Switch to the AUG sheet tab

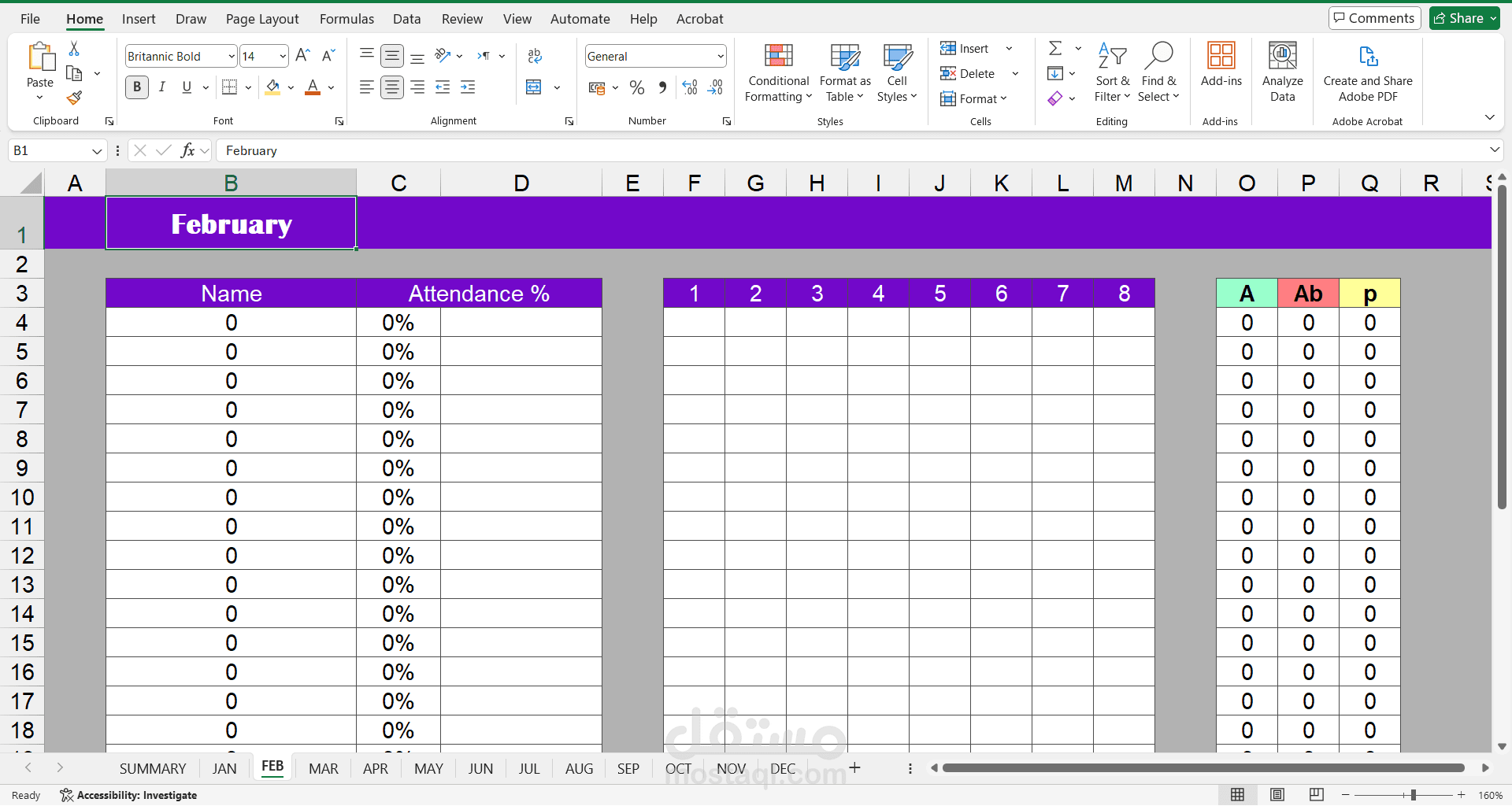pyautogui.click(x=579, y=768)
